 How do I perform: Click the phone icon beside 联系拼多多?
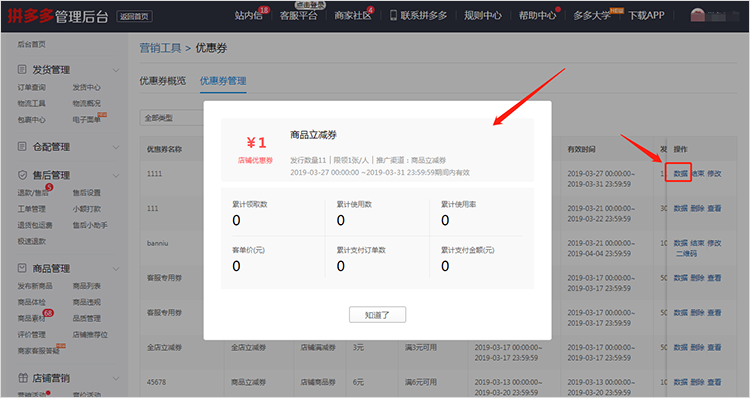[393, 15]
